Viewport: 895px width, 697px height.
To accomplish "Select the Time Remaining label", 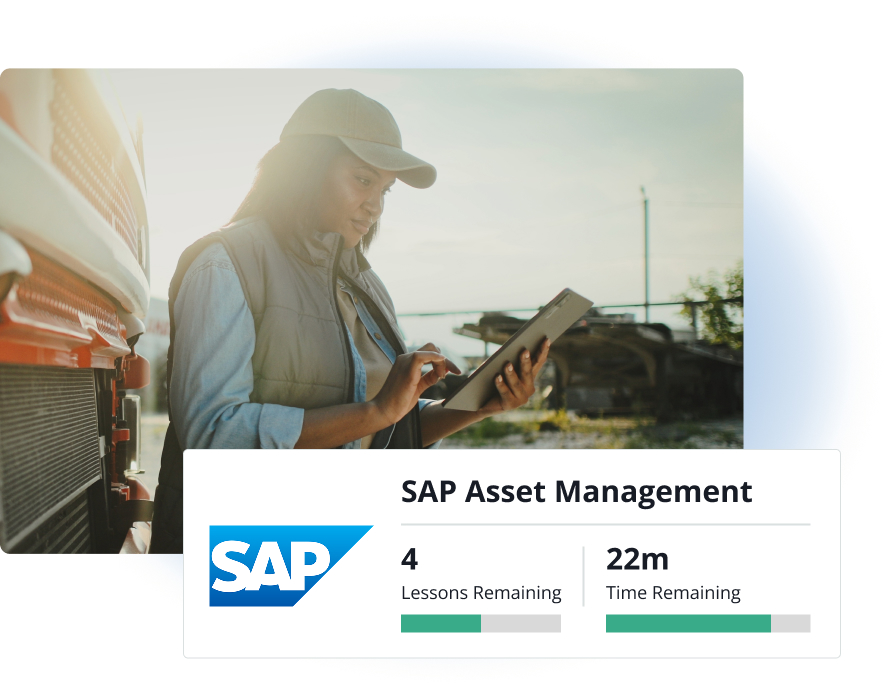I will [x=673, y=593].
